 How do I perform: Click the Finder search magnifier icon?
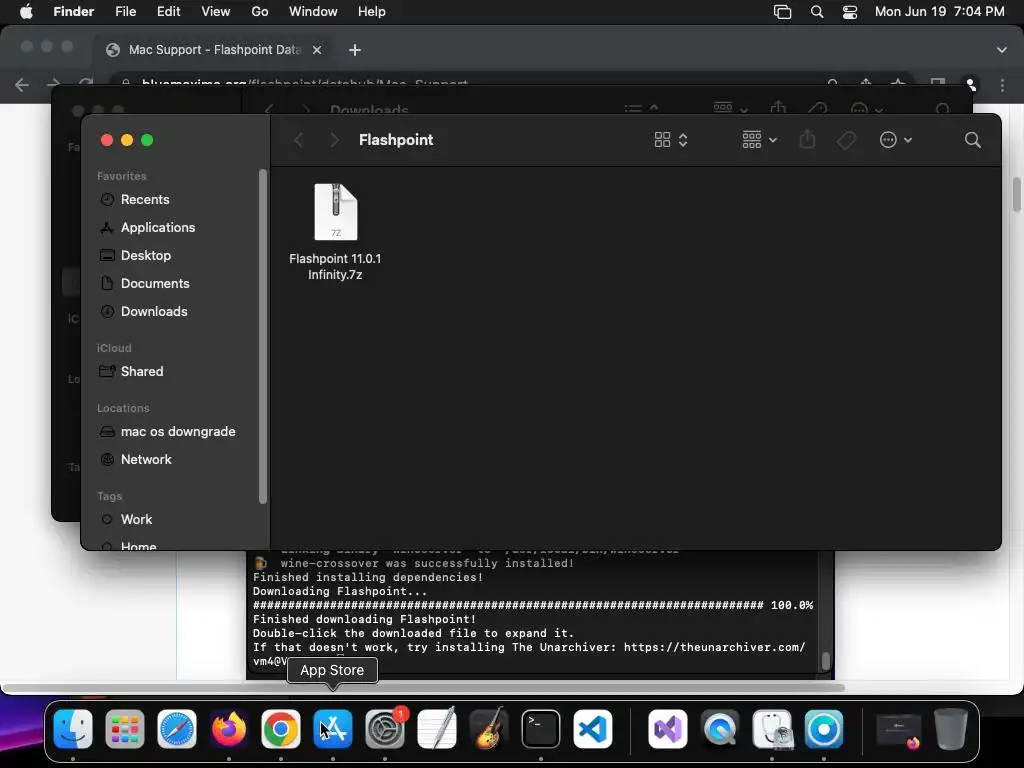pyautogui.click(x=972, y=140)
